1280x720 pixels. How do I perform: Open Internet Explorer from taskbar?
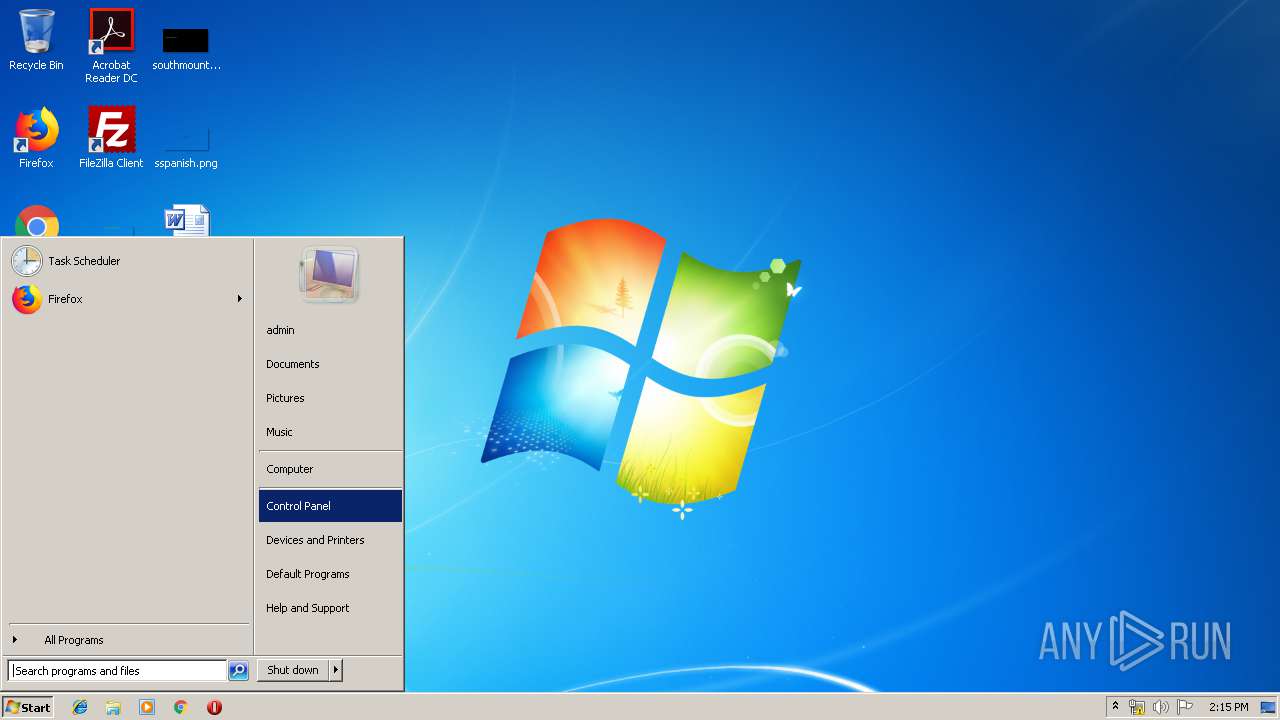point(80,707)
